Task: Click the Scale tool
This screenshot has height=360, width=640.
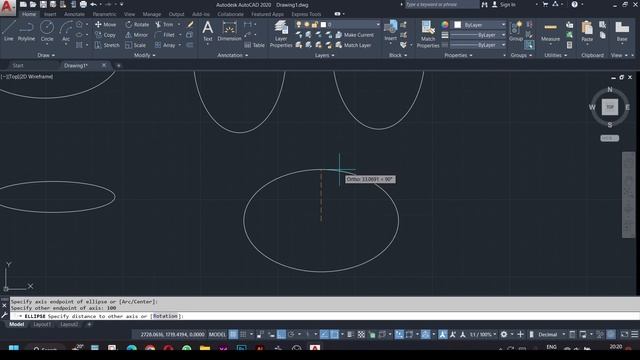Action: click(x=136, y=45)
